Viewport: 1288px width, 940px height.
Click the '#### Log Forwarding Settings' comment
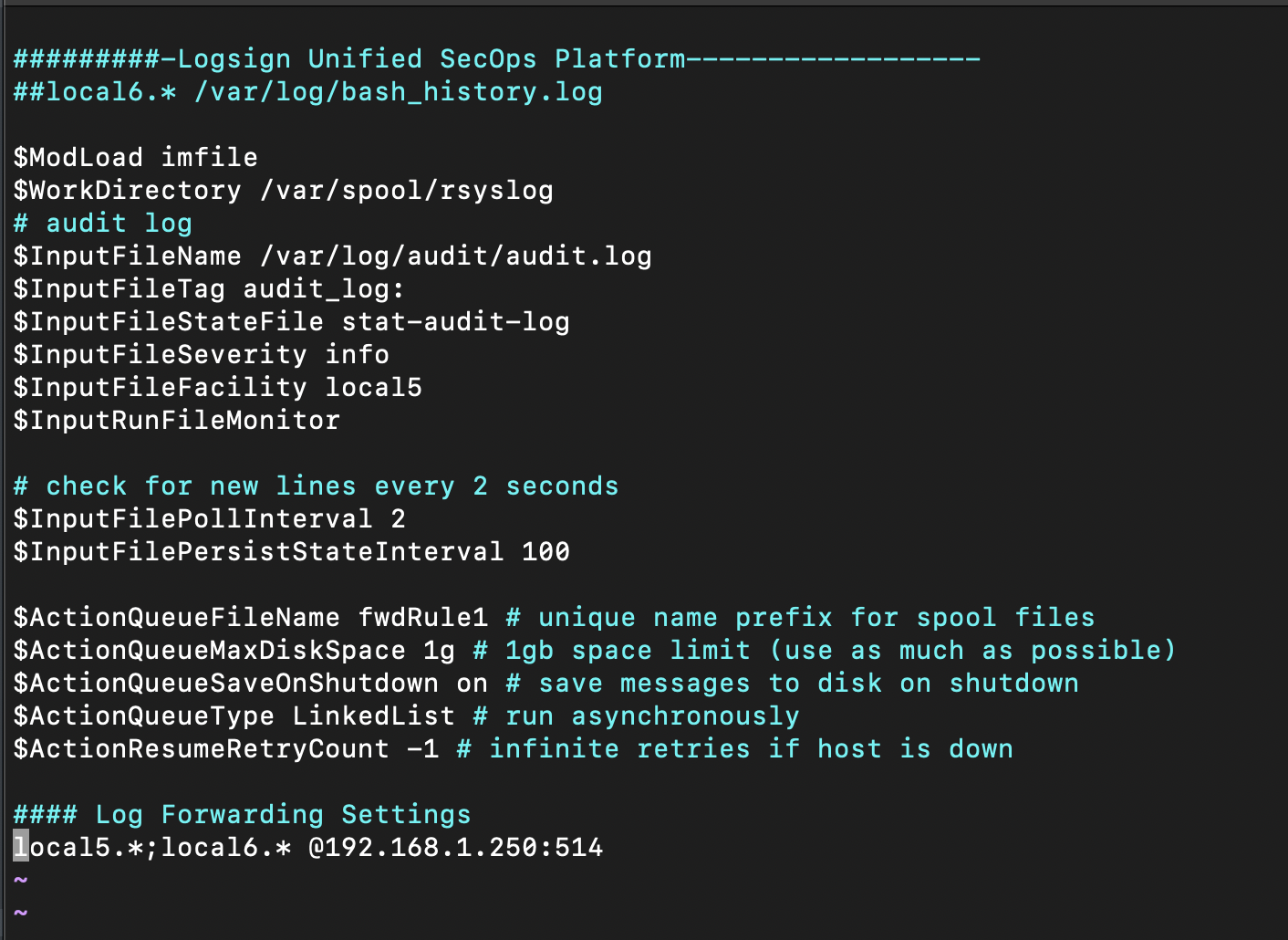point(242,815)
